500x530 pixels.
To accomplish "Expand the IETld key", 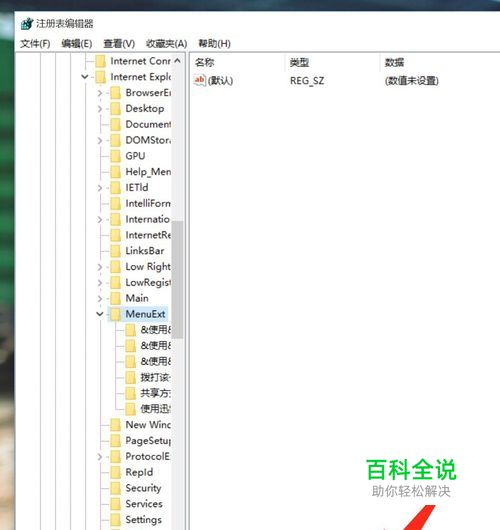I will tap(100, 188).
